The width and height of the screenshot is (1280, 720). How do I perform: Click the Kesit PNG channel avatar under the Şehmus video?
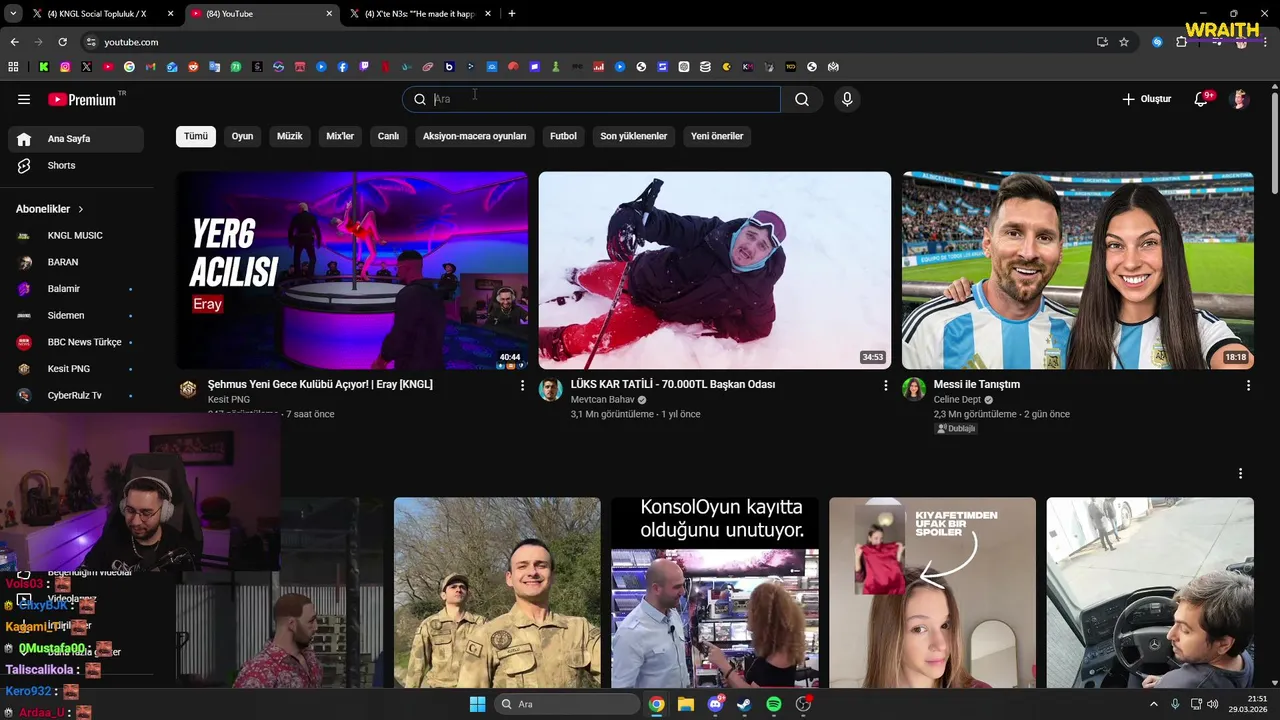click(188, 389)
